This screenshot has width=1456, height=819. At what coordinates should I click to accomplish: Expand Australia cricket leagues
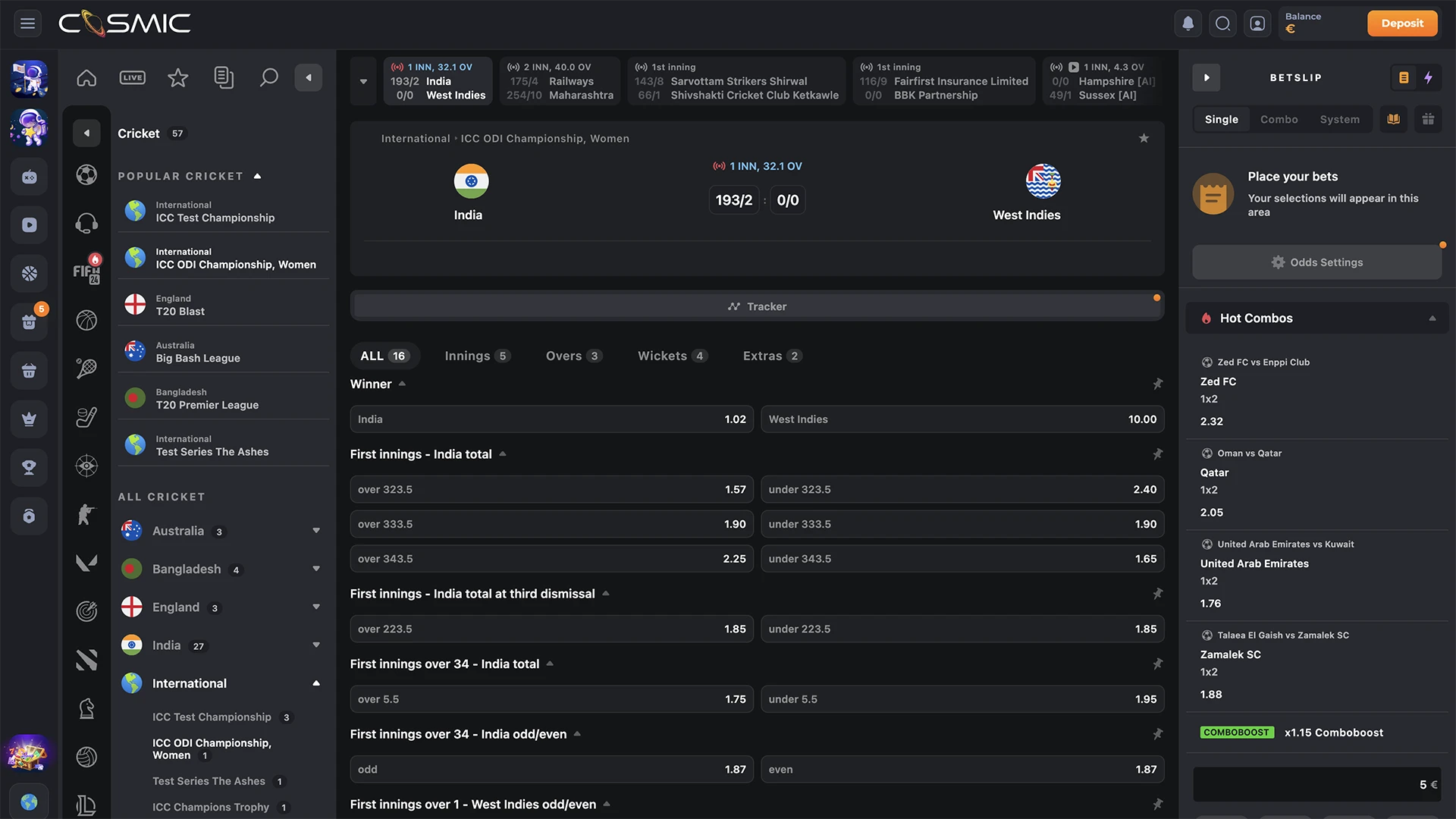point(316,531)
